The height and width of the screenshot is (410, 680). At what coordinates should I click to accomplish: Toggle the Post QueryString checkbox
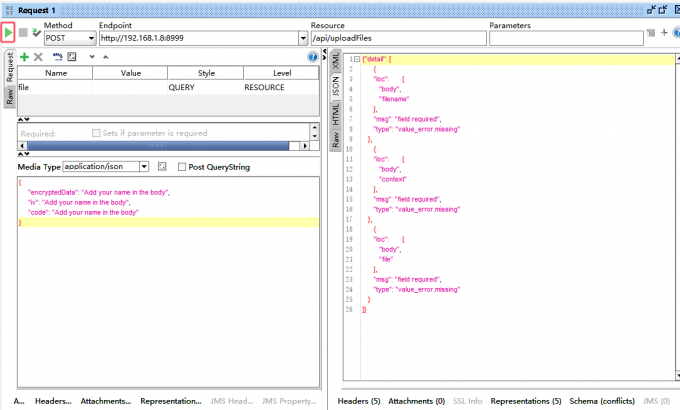pyautogui.click(x=182, y=167)
